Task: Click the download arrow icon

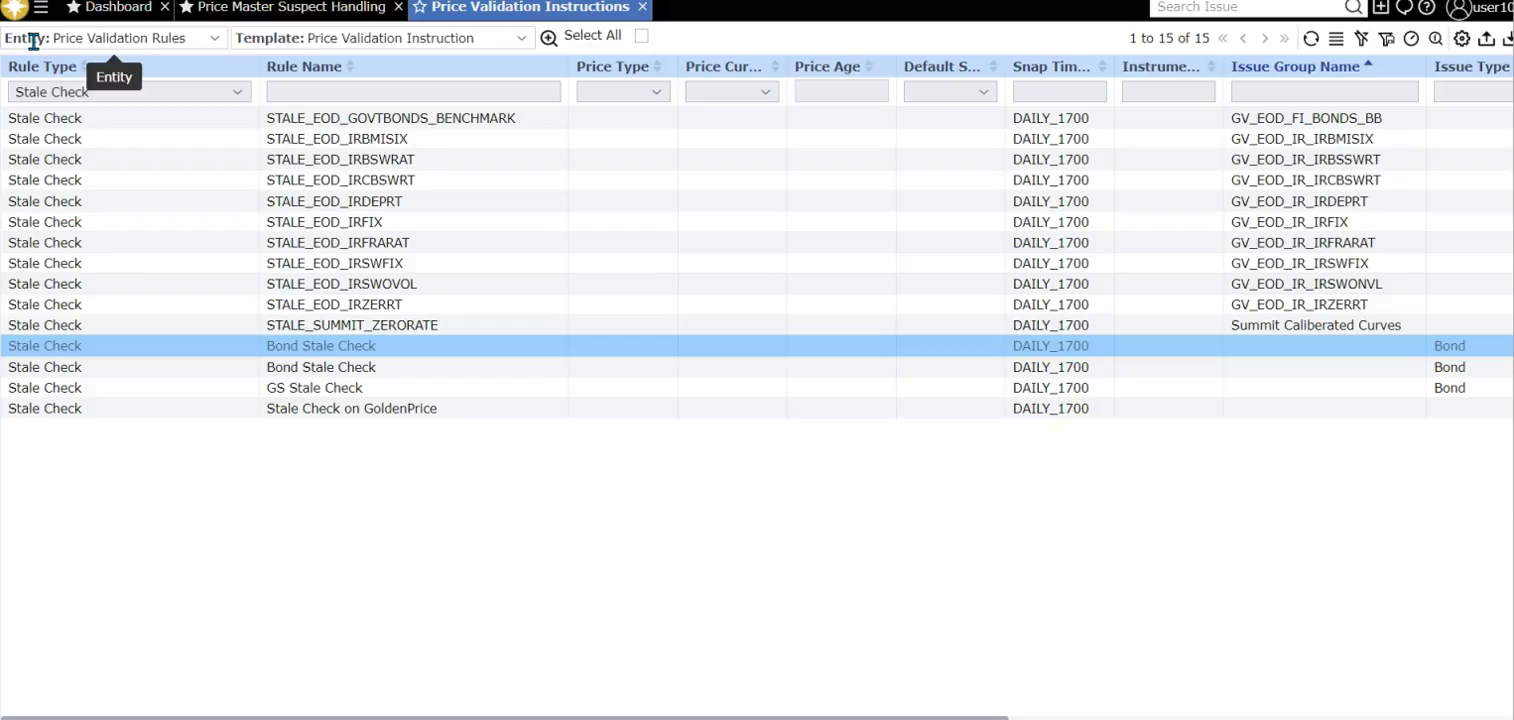Action: tap(1508, 38)
